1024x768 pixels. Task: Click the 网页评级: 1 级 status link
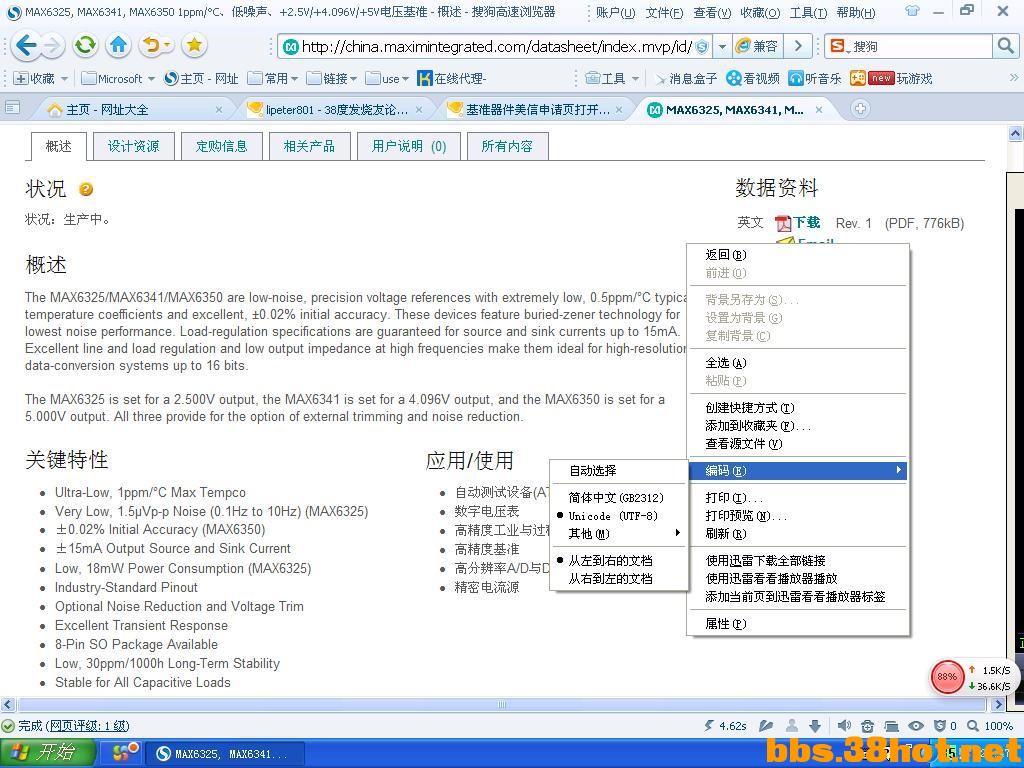(89, 726)
